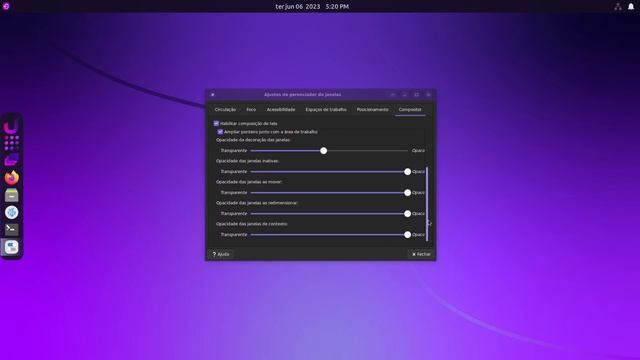The height and width of the screenshot is (360, 640).
Task: Open the top-left panel menu icon
Action: point(6,6)
